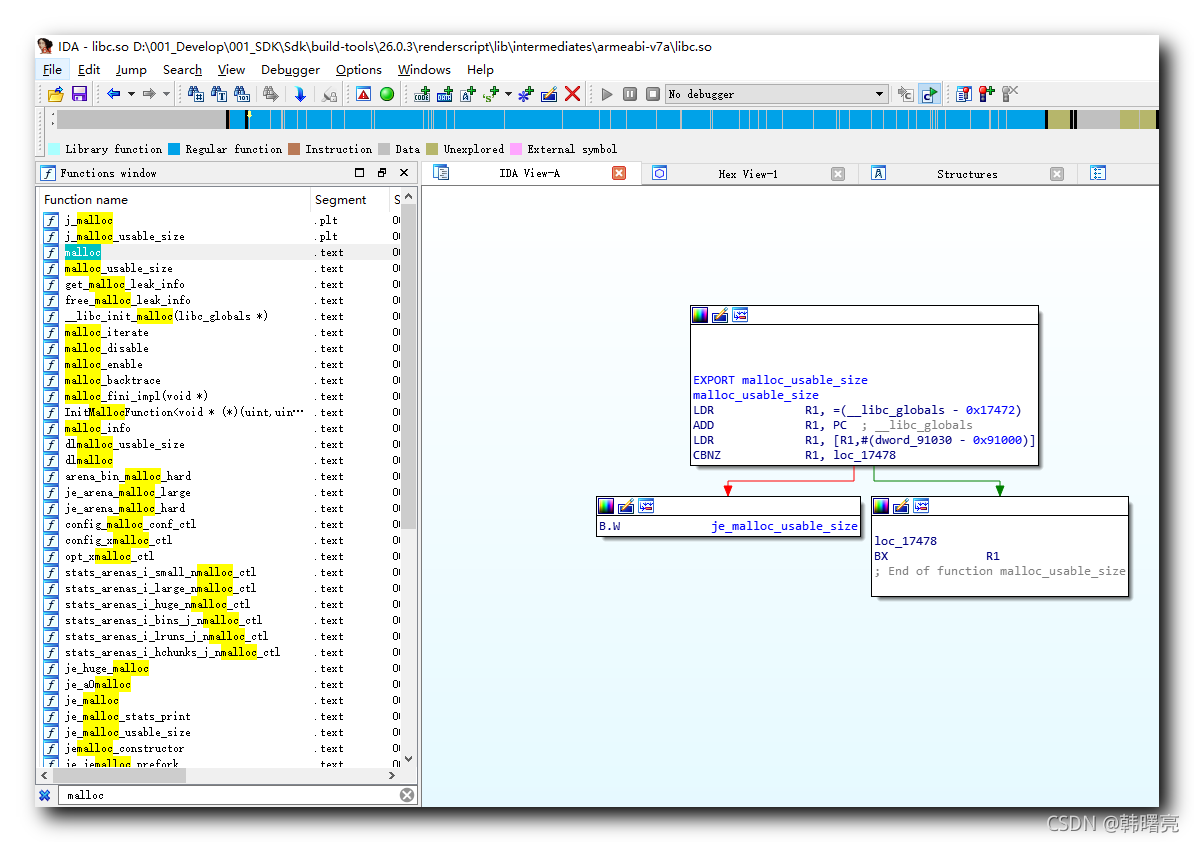Click the pencil edit comment icon

click(549, 94)
